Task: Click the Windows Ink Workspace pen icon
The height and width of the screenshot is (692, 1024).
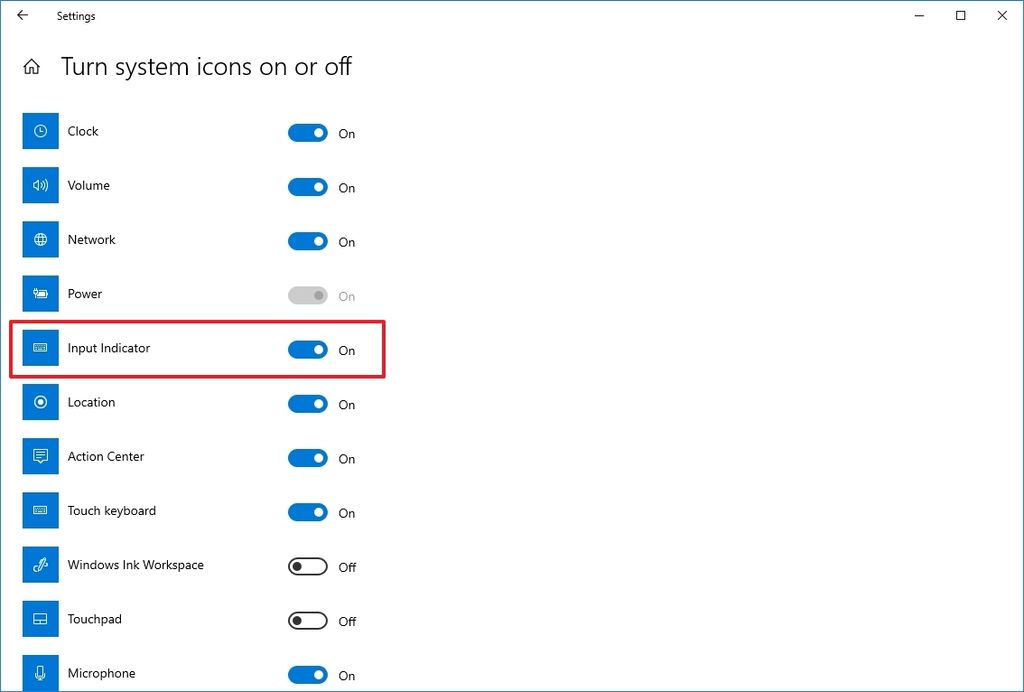Action: (40, 564)
